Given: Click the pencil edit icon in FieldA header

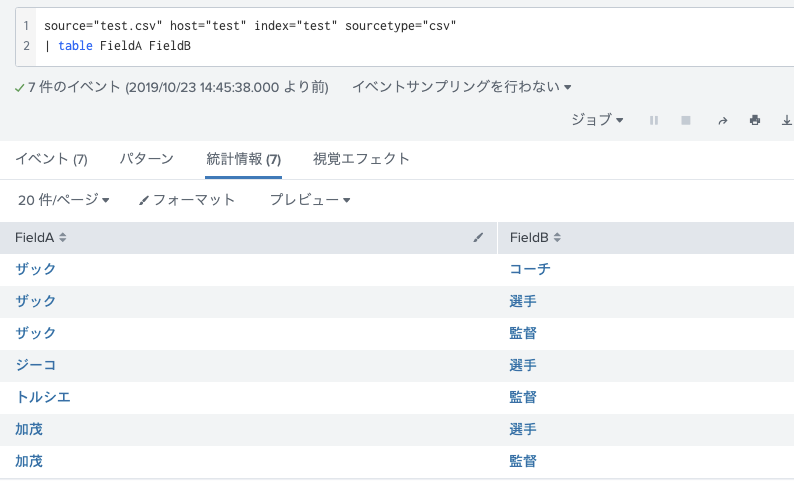Looking at the screenshot, I should click(x=478, y=238).
